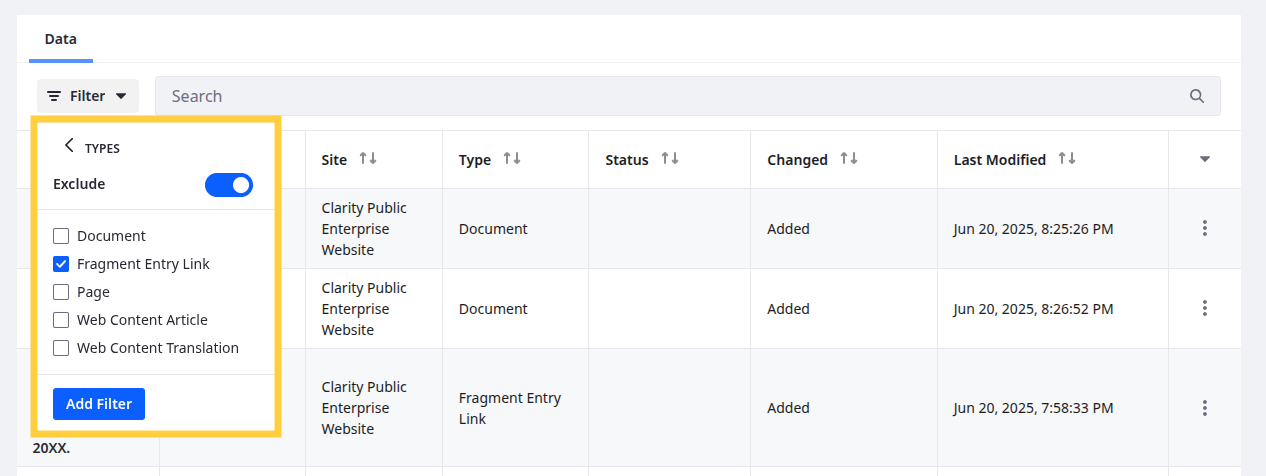Check the Page type checkbox

pos(61,292)
